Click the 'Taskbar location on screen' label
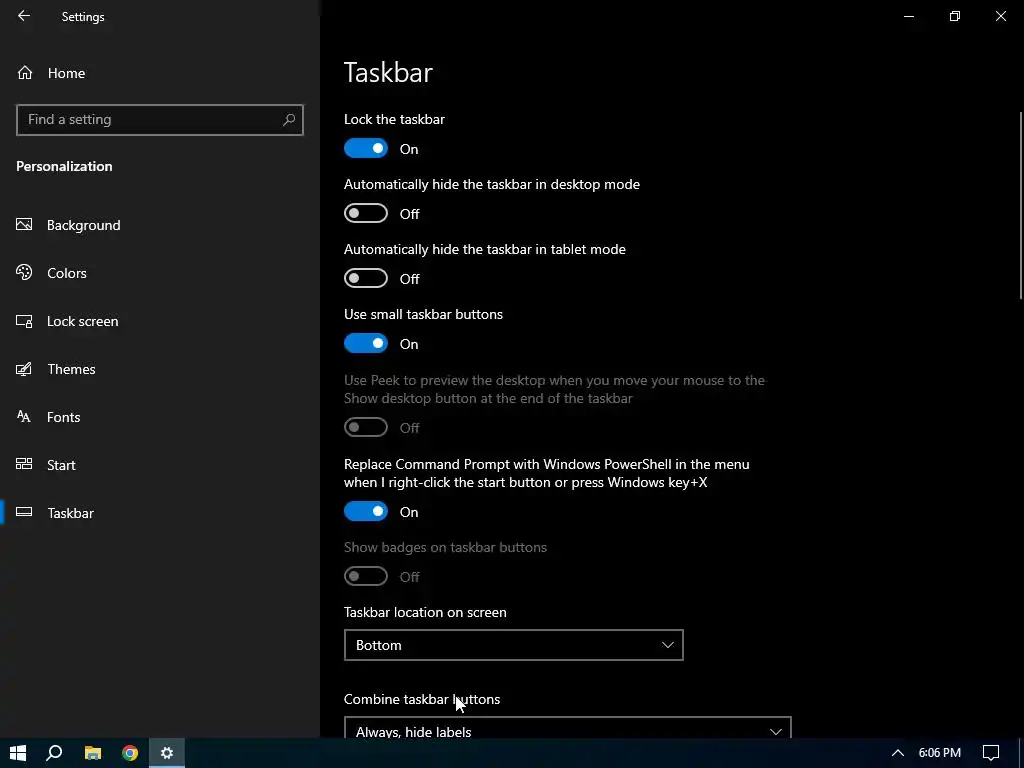1024x768 pixels. pyautogui.click(x=425, y=612)
